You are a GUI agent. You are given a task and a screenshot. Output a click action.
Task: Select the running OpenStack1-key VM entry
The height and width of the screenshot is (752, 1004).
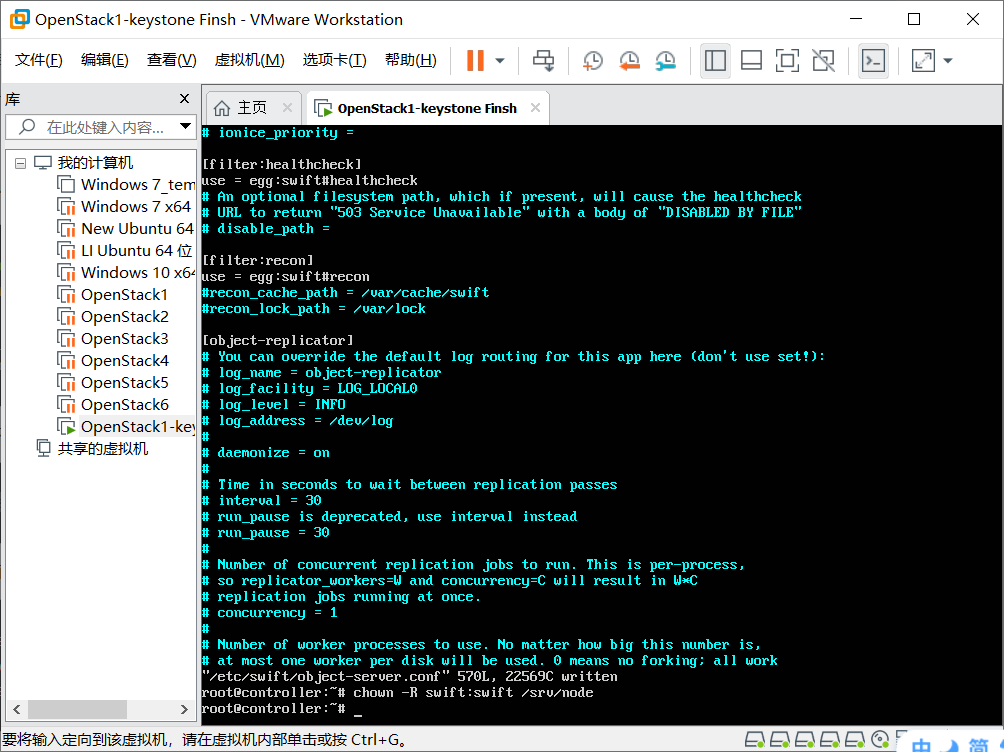(137, 427)
